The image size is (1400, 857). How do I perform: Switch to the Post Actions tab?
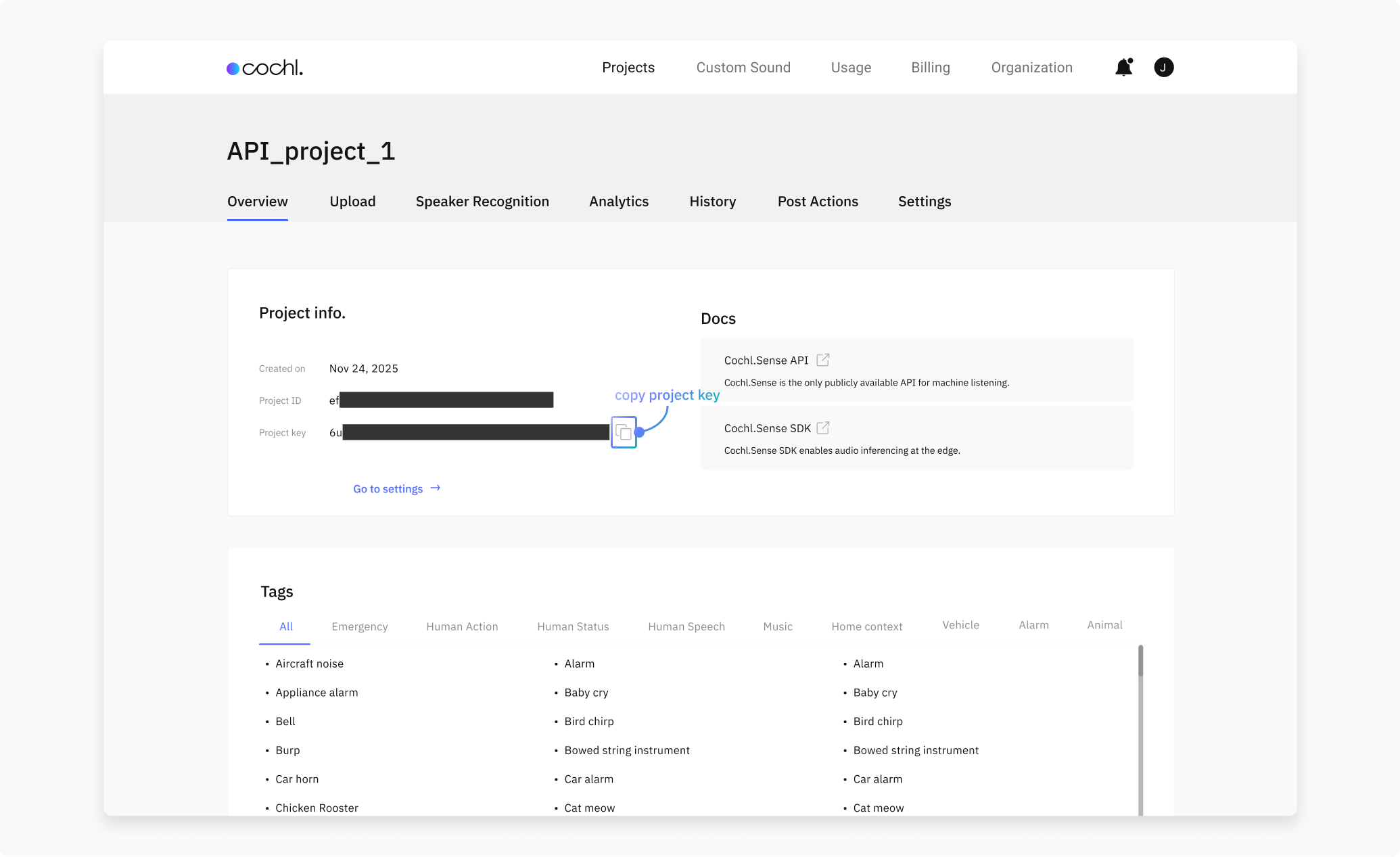tap(818, 202)
